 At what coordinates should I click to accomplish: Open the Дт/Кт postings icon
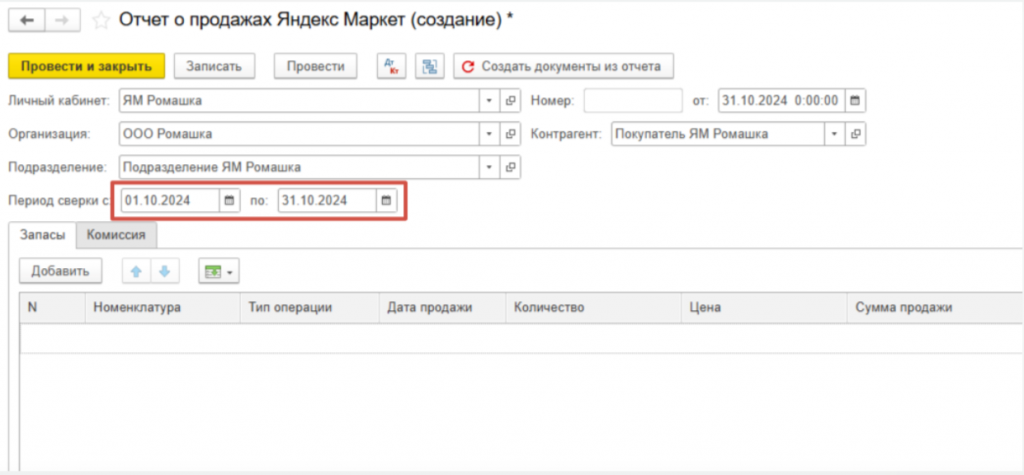click(x=391, y=66)
